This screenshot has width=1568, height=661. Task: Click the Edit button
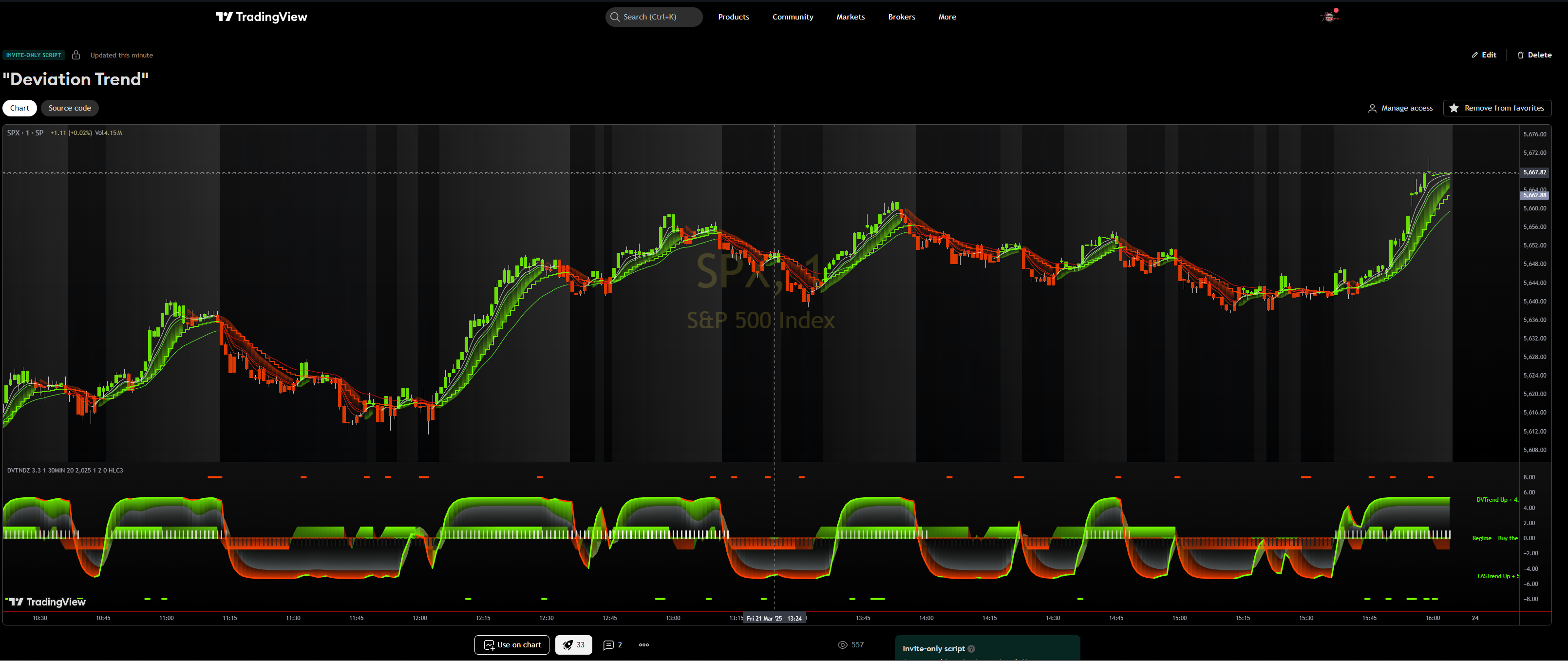click(1484, 55)
